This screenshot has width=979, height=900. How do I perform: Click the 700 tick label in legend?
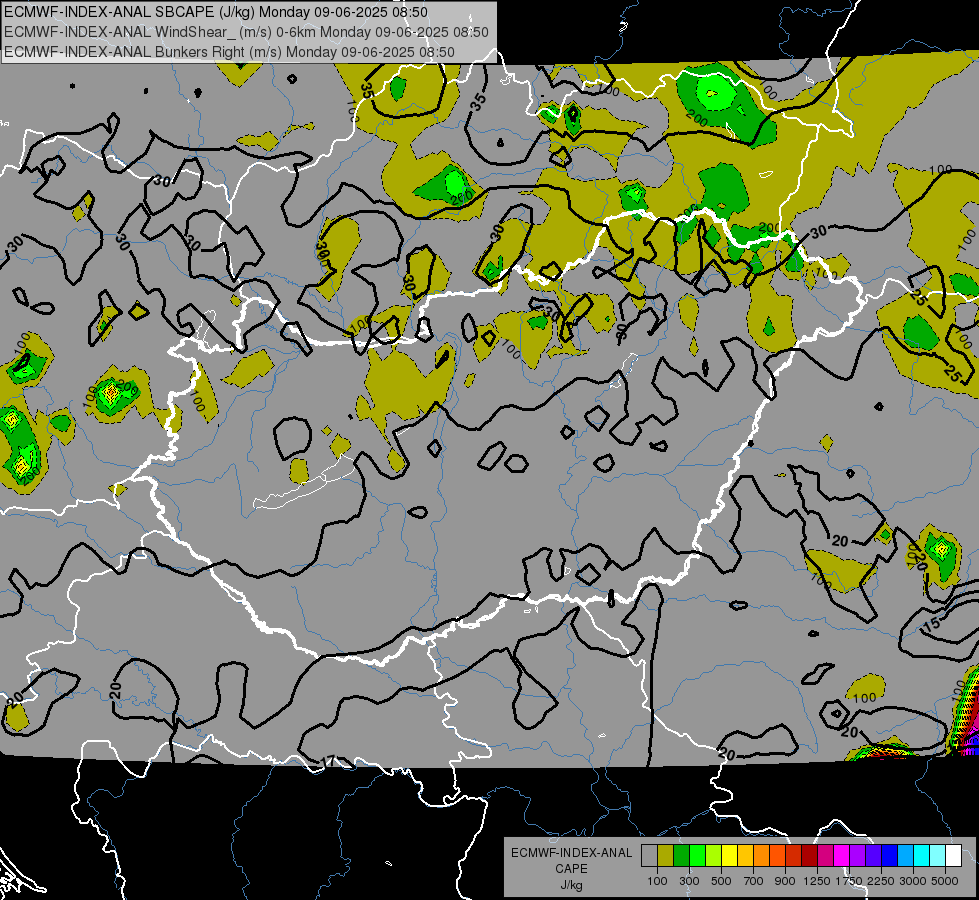[754, 881]
